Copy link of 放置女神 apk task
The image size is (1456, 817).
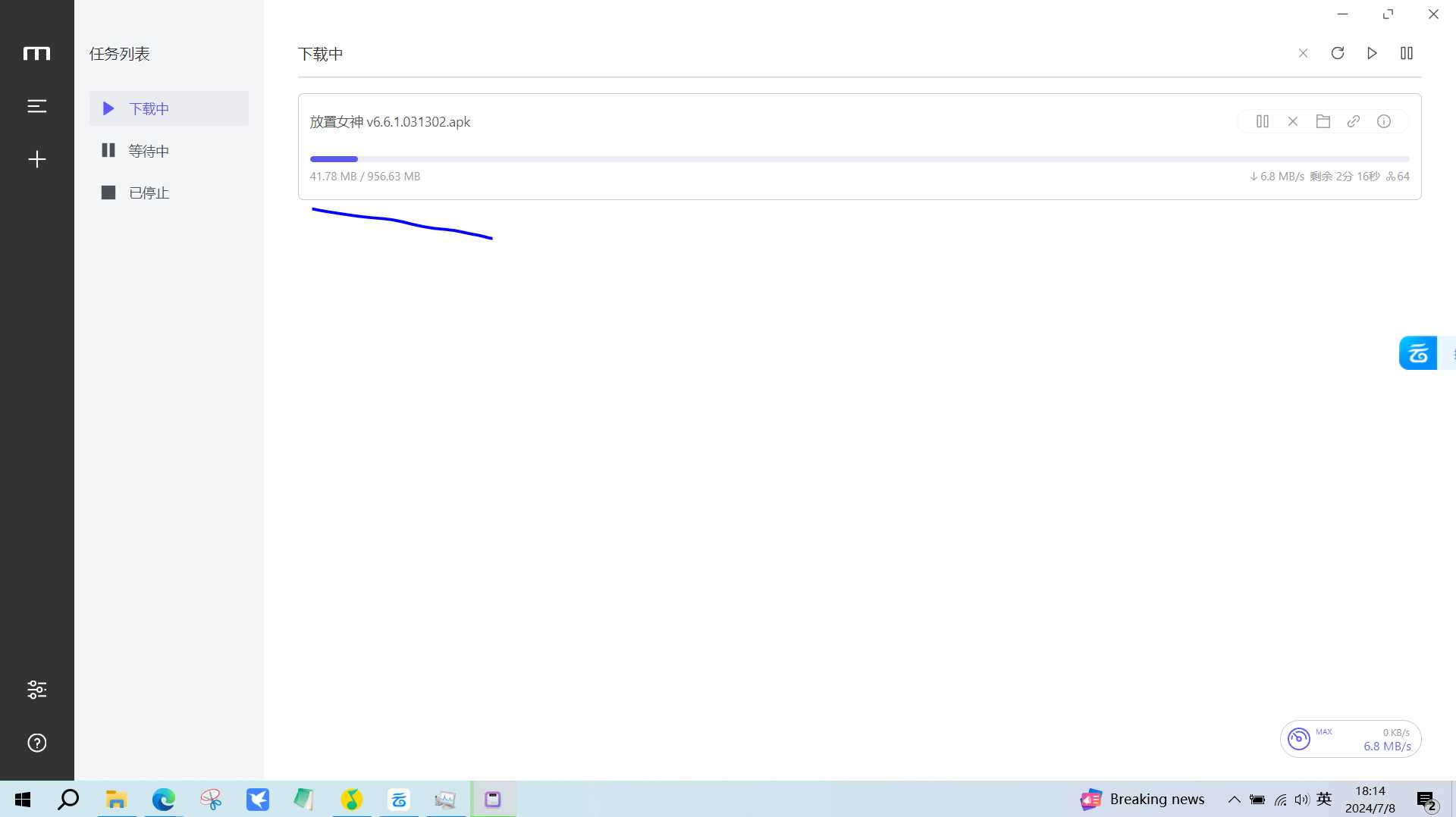pyautogui.click(x=1354, y=121)
